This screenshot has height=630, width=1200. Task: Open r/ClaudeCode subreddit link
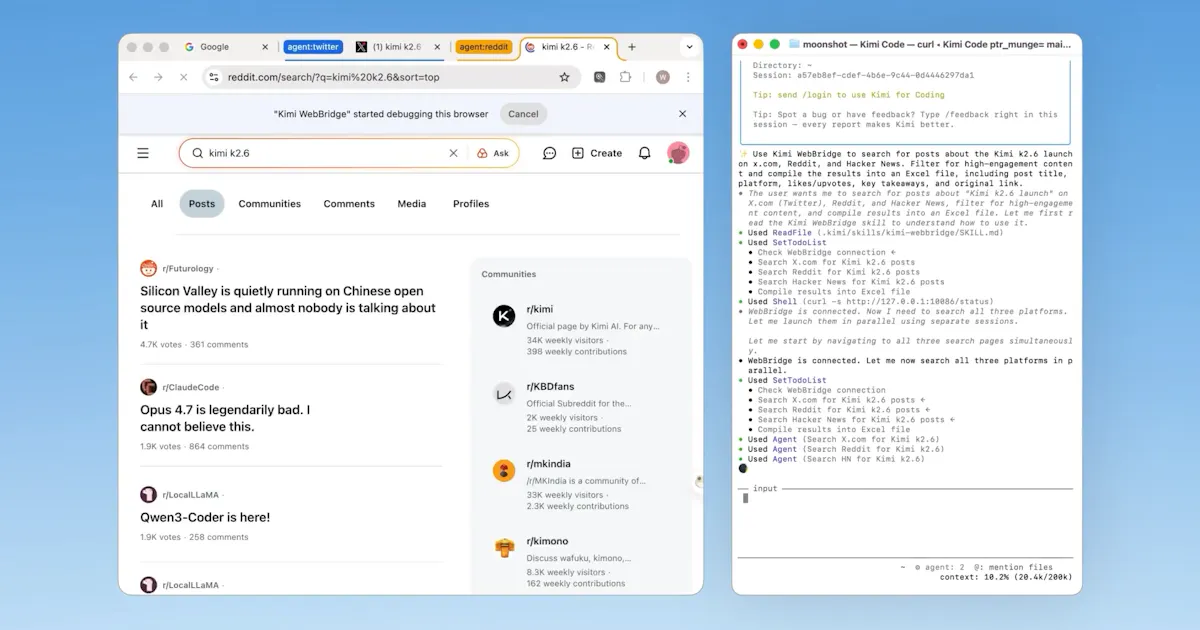[x=191, y=387]
